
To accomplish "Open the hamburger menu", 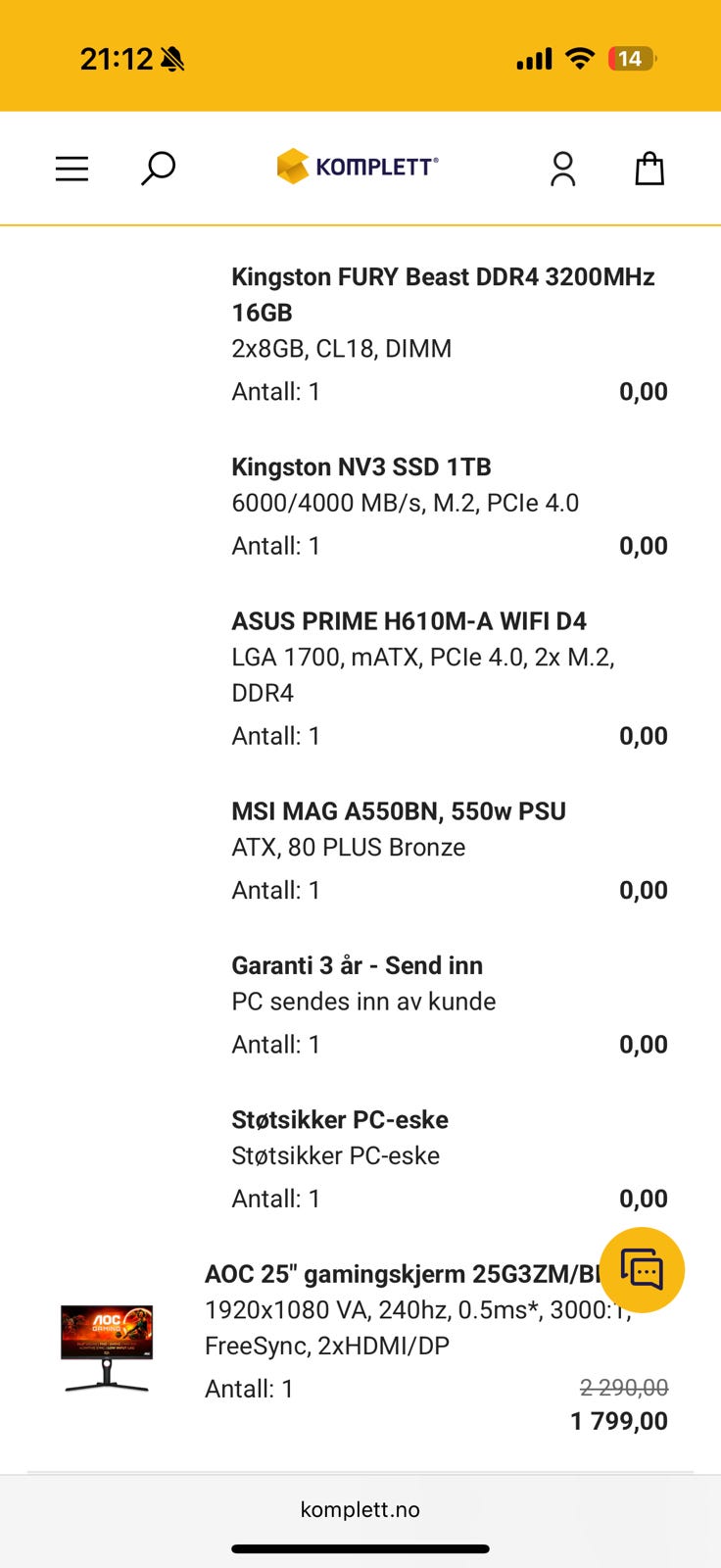I will click(x=72, y=169).
